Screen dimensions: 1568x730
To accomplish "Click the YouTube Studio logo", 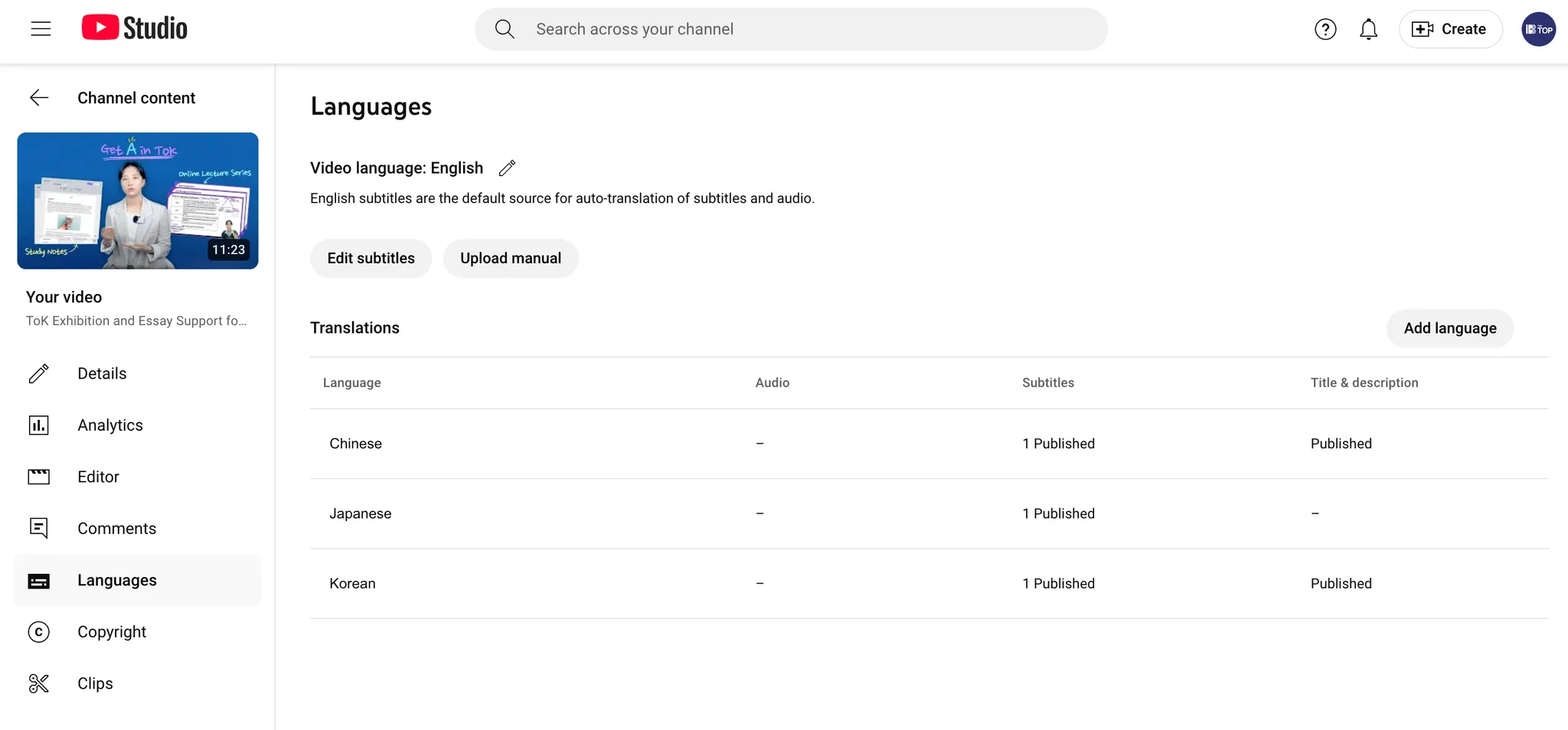I will (135, 28).
